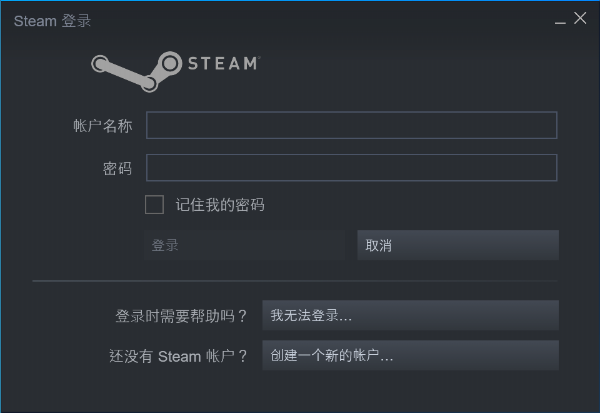The height and width of the screenshot is (413, 600).
Task: Click the 记住我的密码 label text
Action: click(220, 205)
